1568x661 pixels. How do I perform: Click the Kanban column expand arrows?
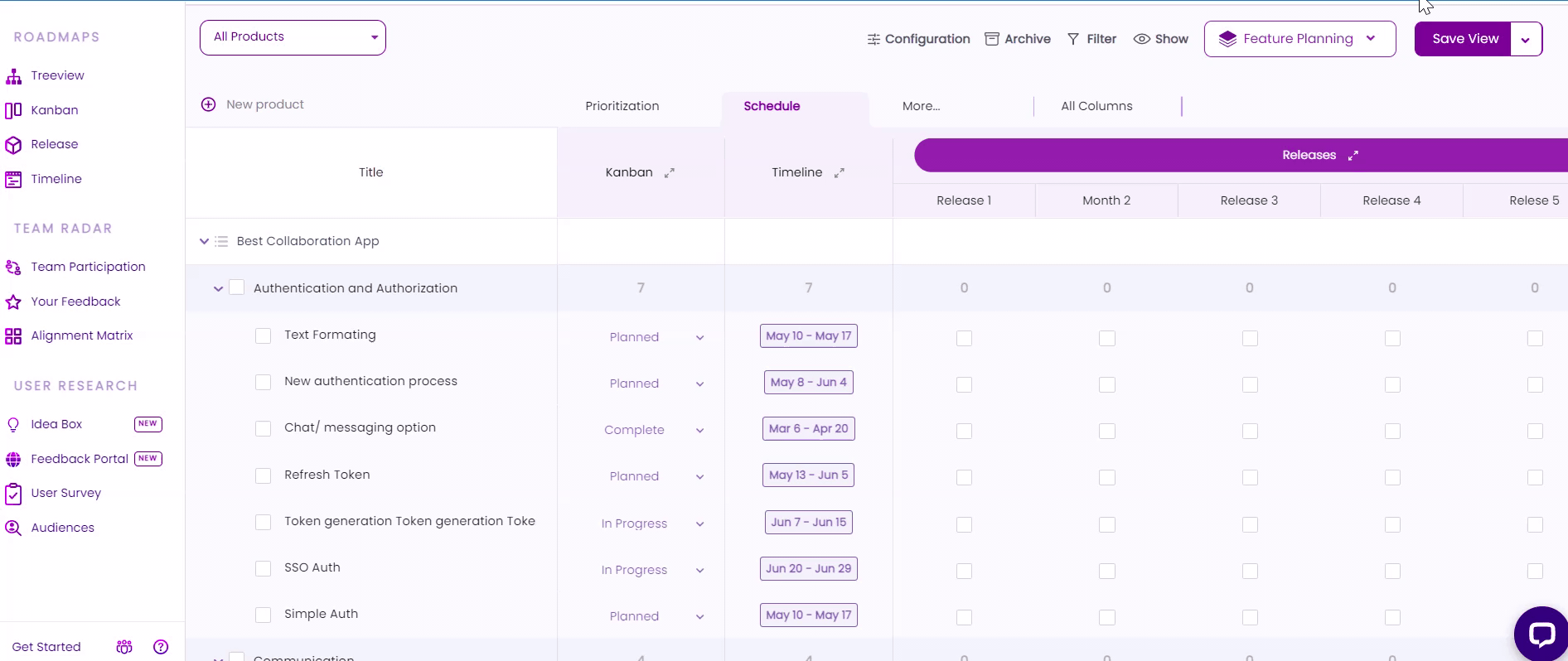[x=670, y=173]
